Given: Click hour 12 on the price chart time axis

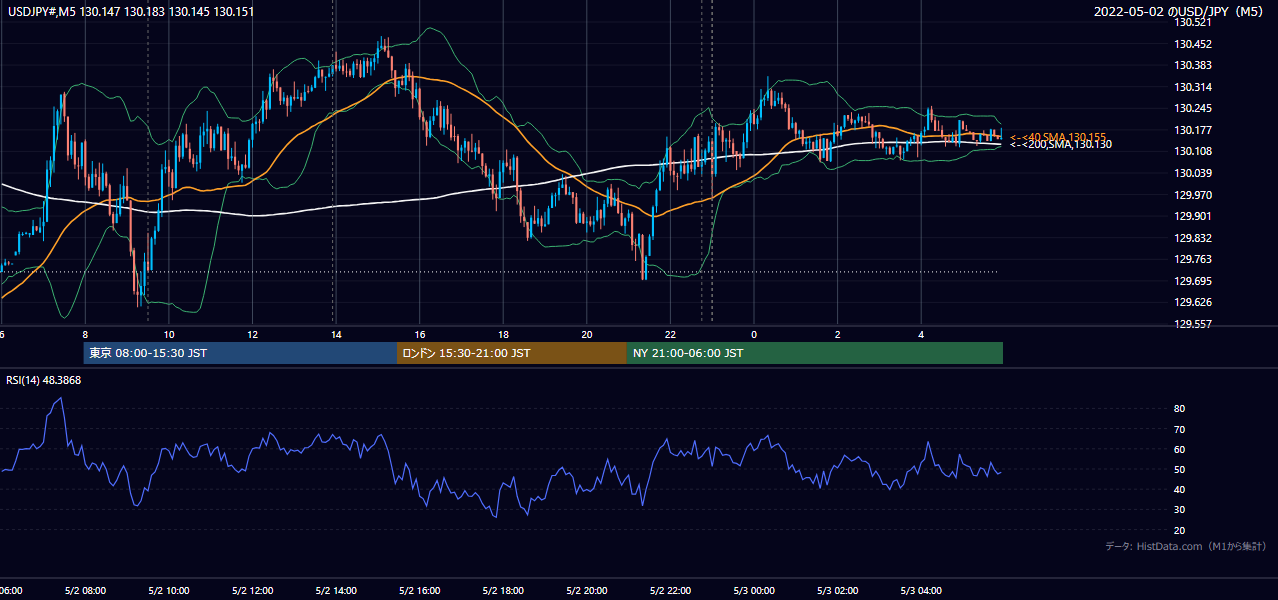Looking at the screenshot, I should pyautogui.click(x=252, y=334).
